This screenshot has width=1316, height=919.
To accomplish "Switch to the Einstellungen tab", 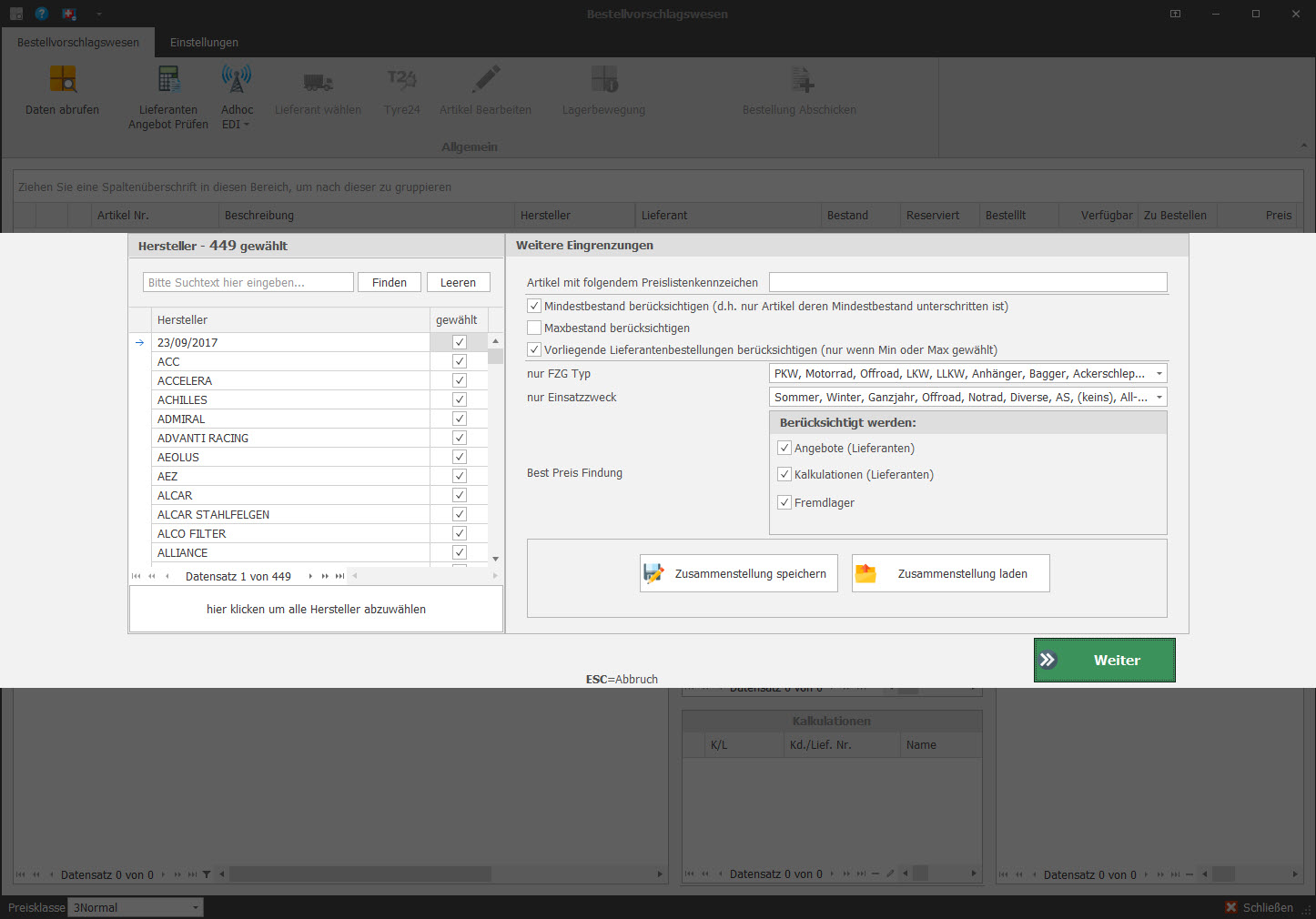I will point(204,43).
